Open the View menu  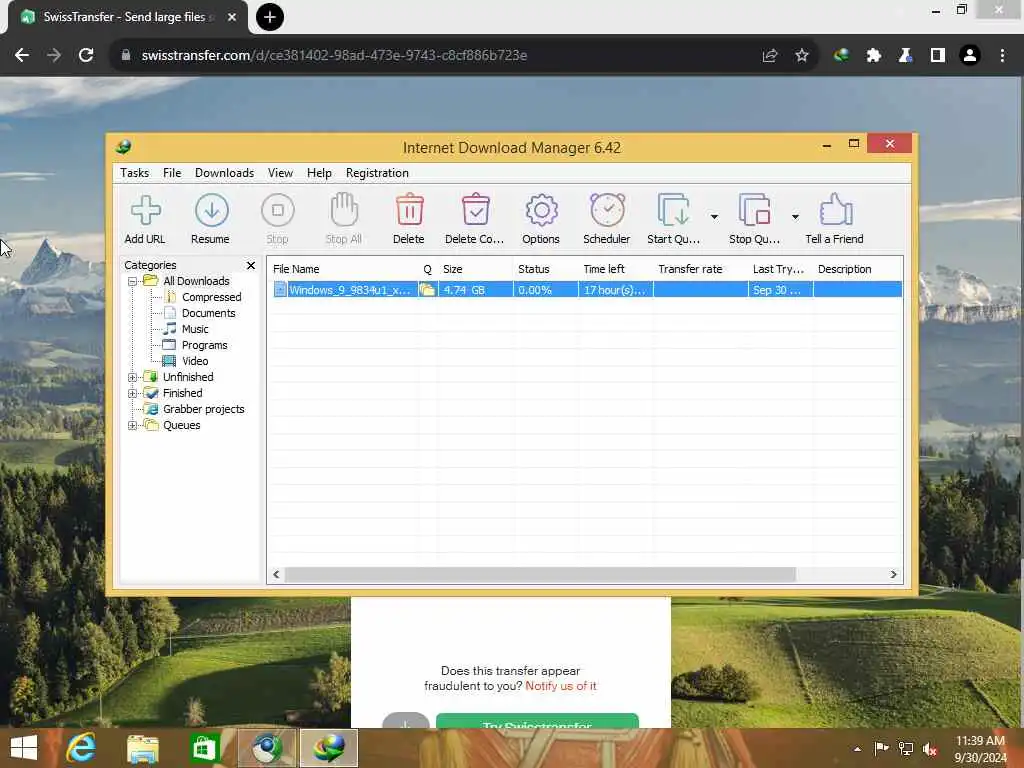[280, 172]
